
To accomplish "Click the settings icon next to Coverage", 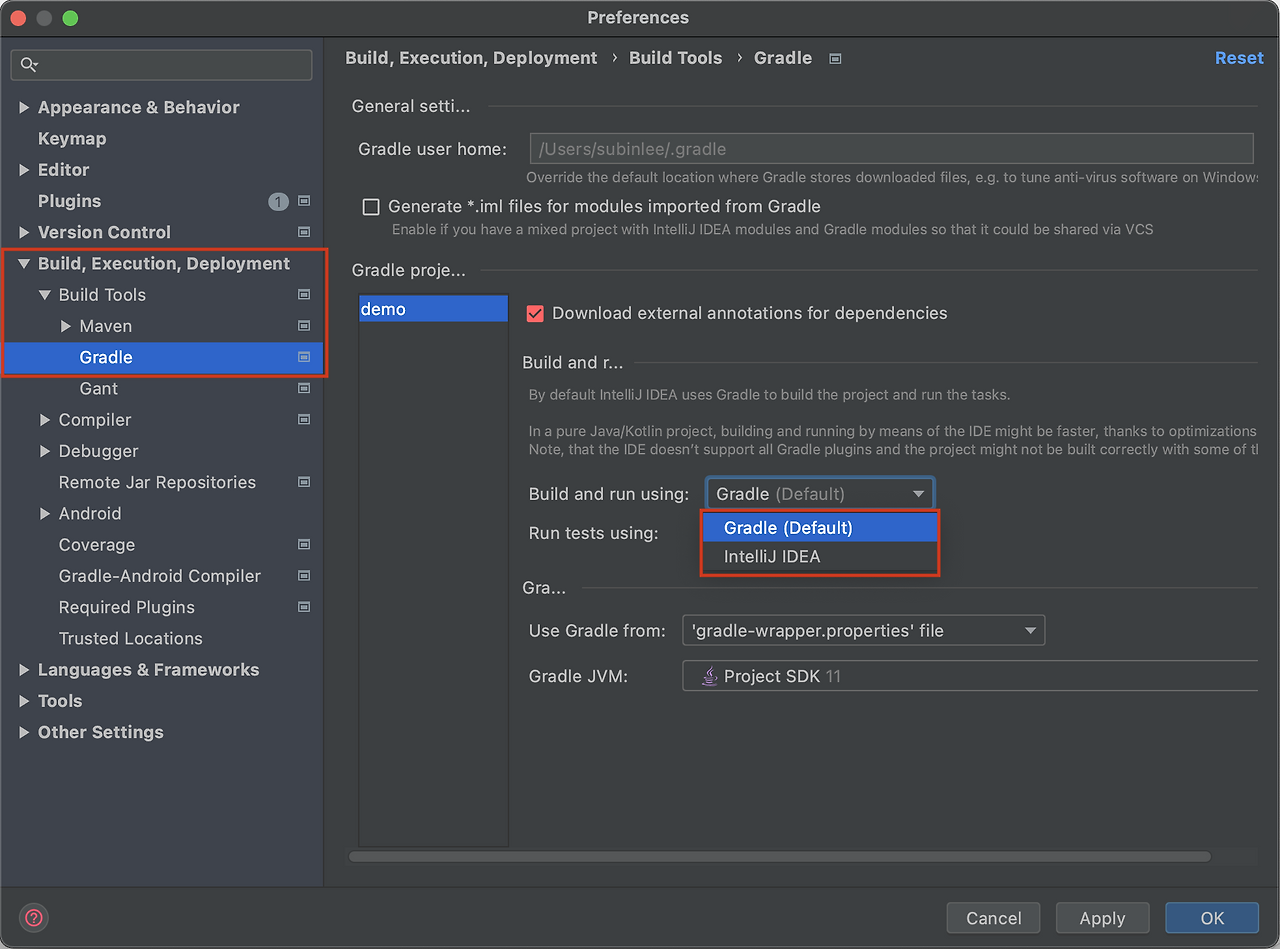I will 303,544.
